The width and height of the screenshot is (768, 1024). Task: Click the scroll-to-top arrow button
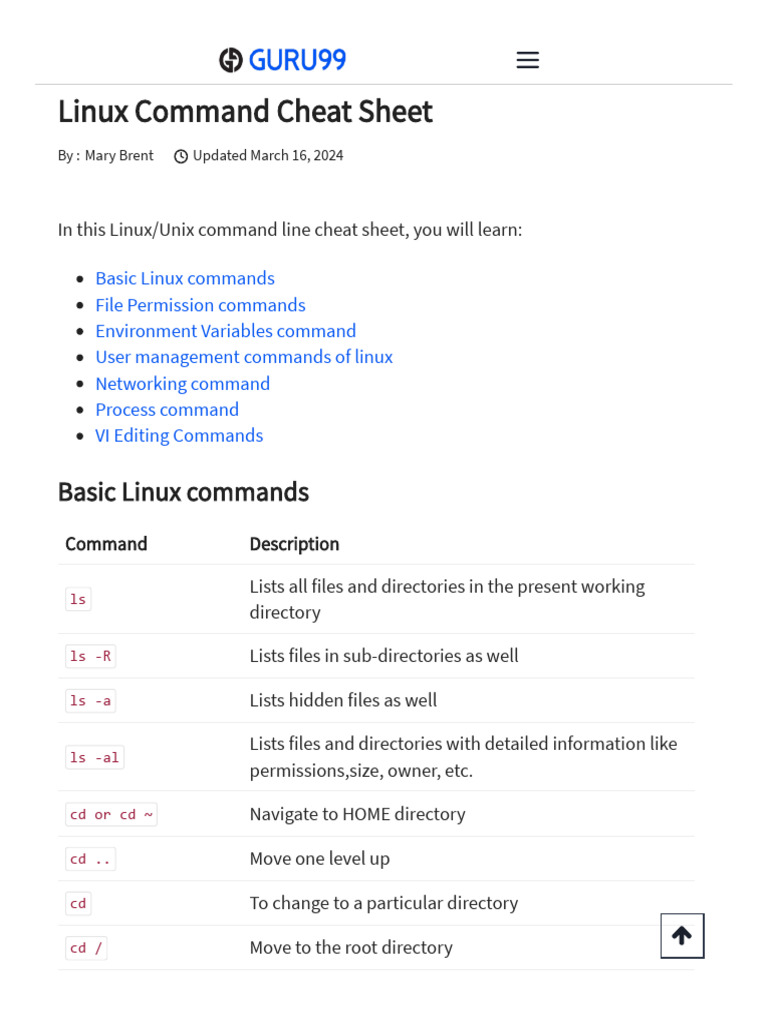[x=682, y=936]
